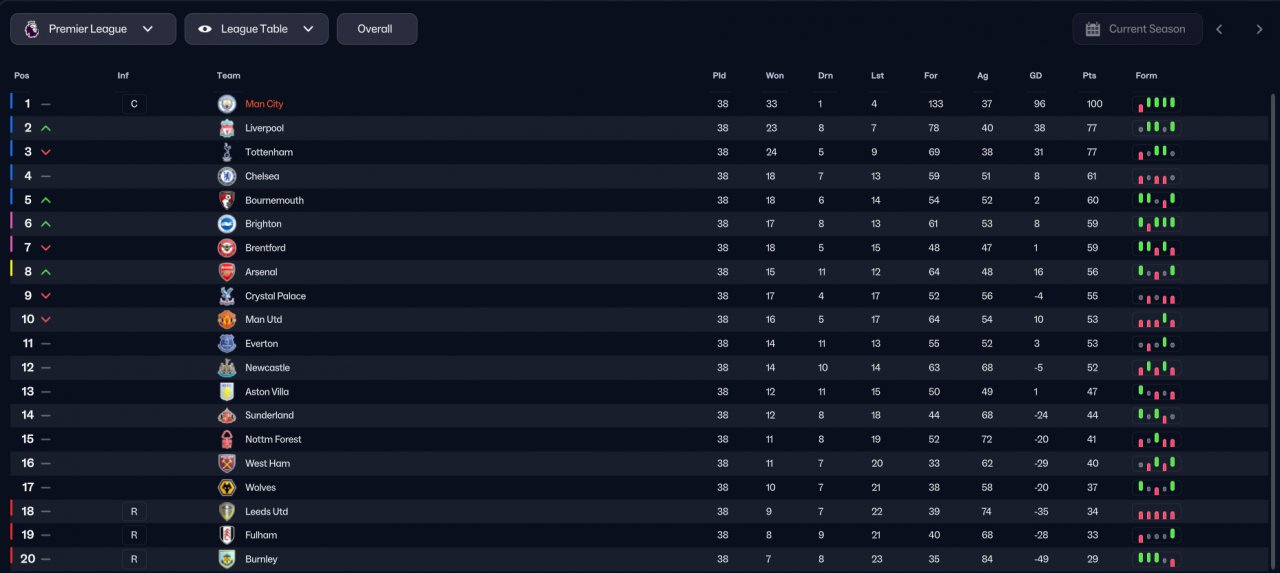Go to the previous season with the left chevron
This screenshot has width=1280, height=573.
pyautogui.click(x=1219, y=29)
